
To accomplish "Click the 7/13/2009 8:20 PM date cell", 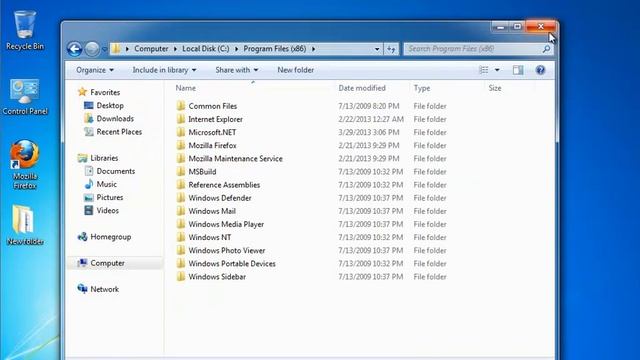I will [x=369, y=106].
